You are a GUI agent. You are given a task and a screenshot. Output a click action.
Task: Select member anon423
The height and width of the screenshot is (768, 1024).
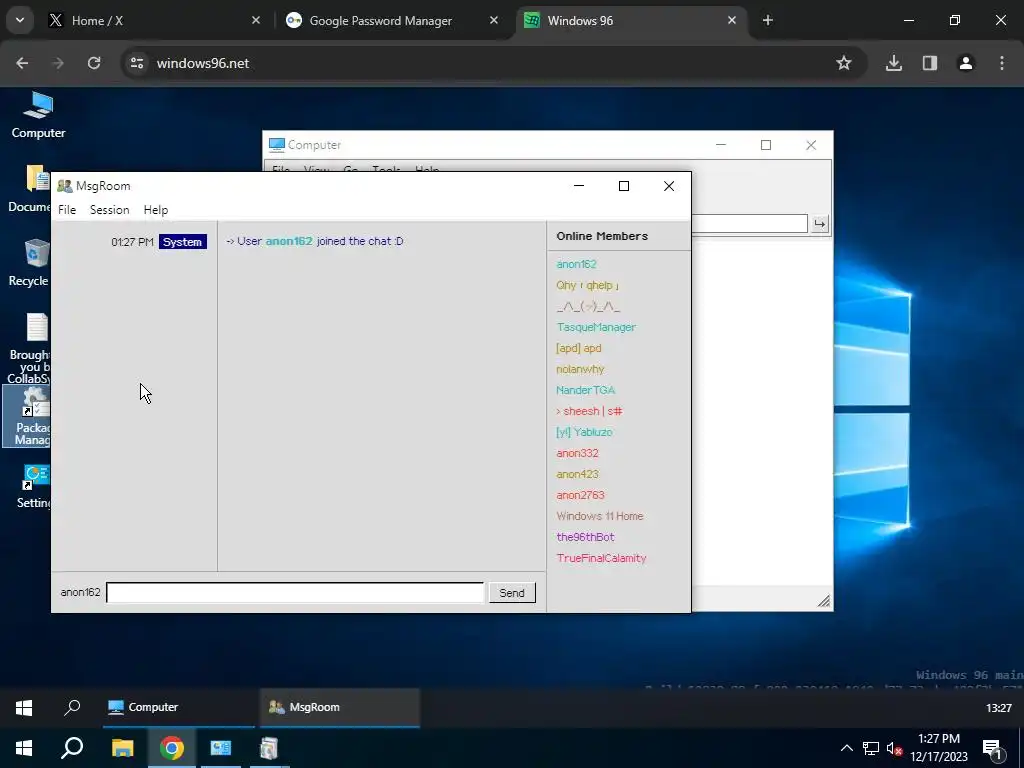coord(577,474)
